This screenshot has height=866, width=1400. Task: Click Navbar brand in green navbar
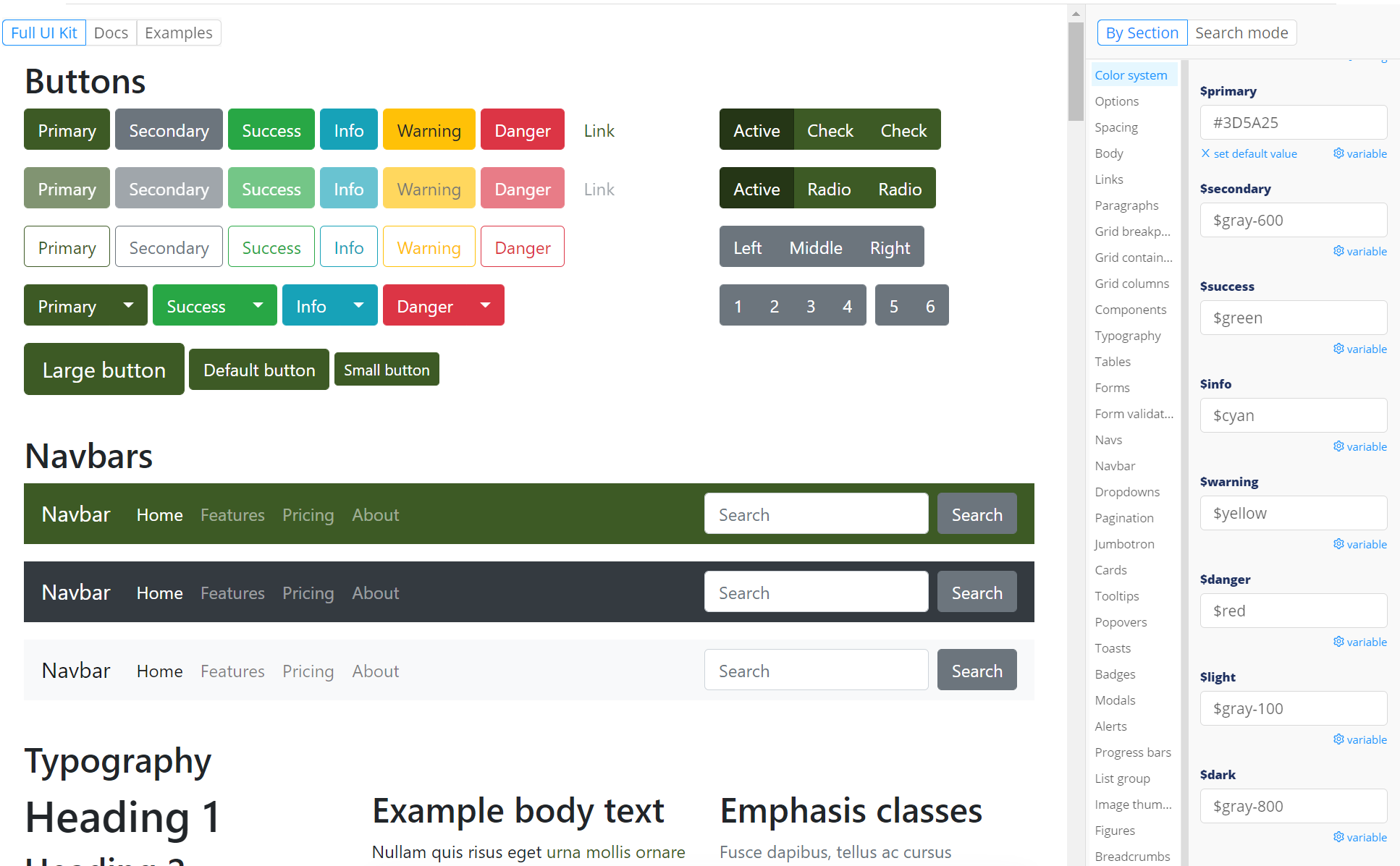(x=76, y=514)
